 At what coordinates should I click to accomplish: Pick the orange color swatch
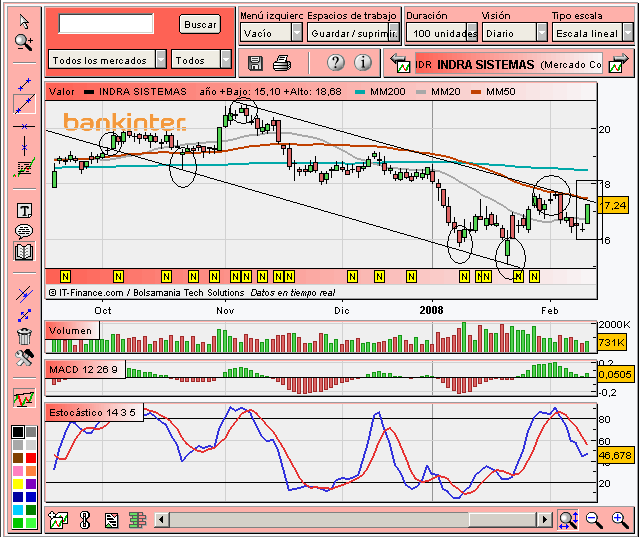point(31,471)
